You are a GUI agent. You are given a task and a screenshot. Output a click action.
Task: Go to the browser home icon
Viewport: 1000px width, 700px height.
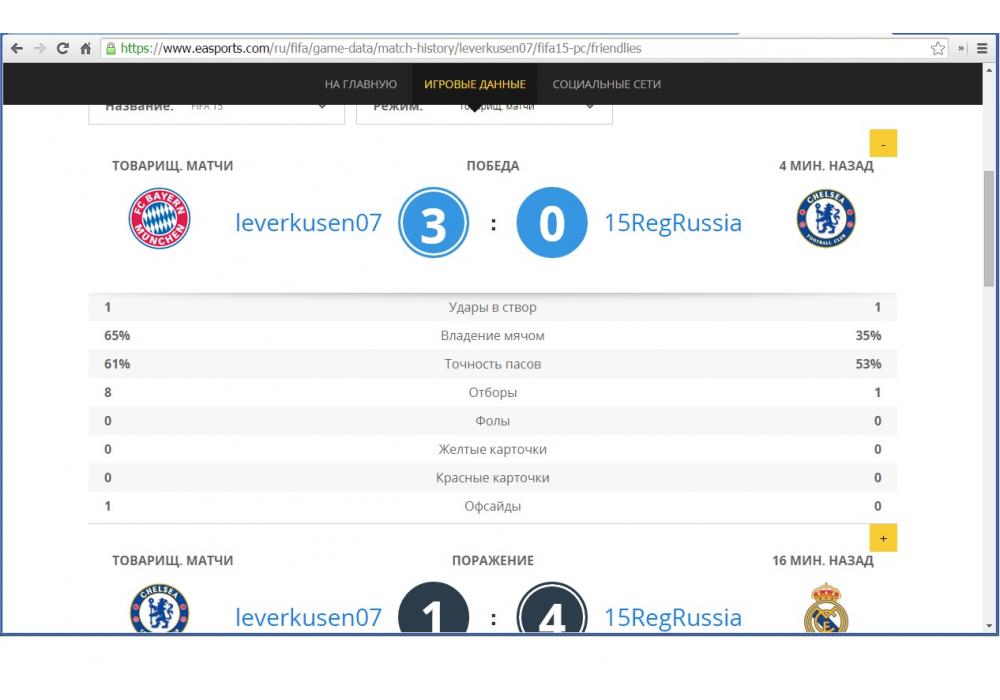85,48
